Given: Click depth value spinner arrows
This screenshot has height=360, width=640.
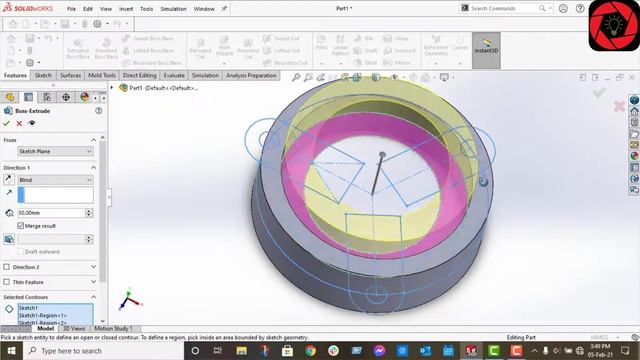Looking at the screenshot, I should [89, 213].
